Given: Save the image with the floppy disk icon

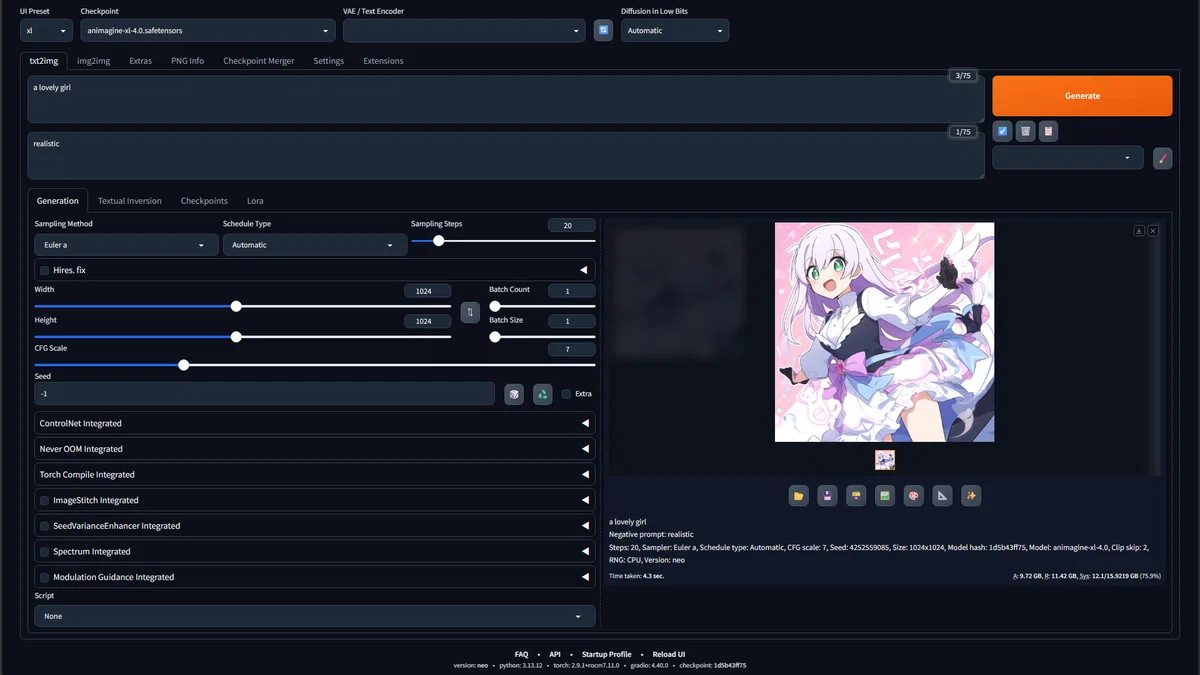Looking at the screenshot, I should coord(827,495).
